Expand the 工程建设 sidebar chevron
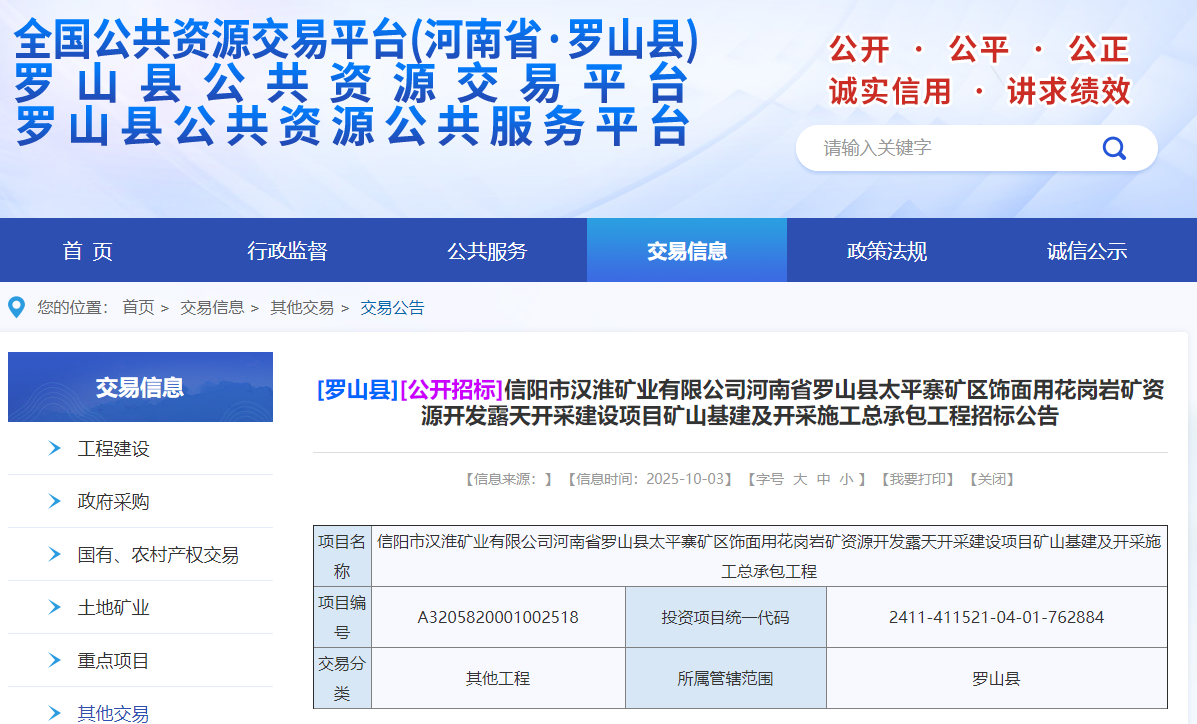Image resolution: width=1197 pixels, height=724 pixels. coord(55,449)
